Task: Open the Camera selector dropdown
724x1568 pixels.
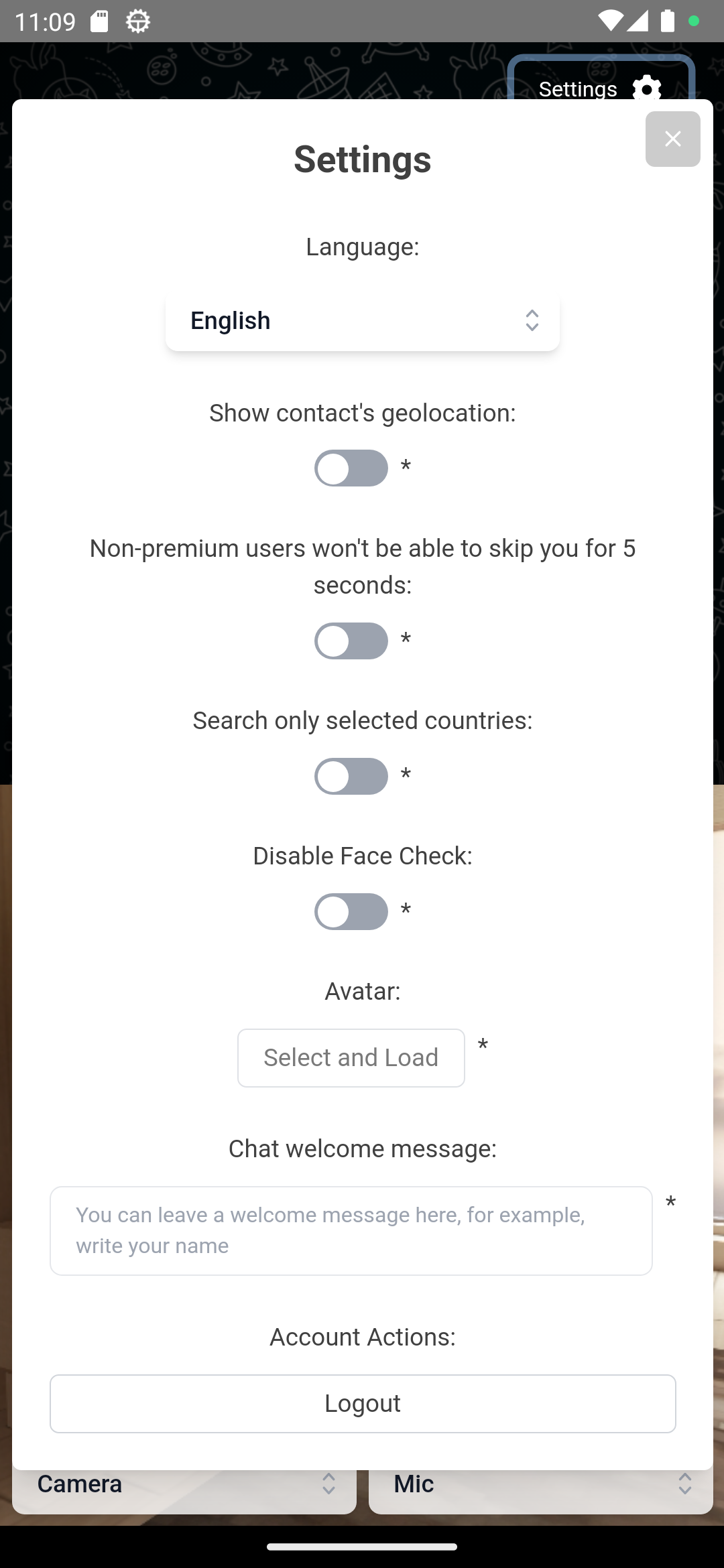Action: pyautogui.click(x=184, y=1485)
